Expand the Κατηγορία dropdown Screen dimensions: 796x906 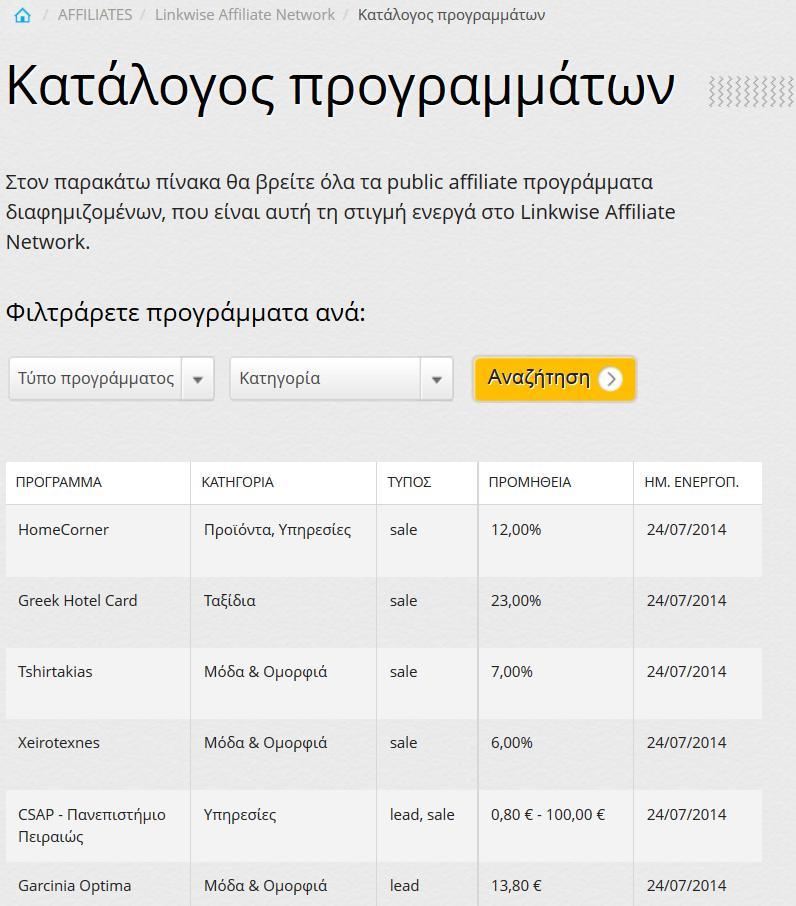[341, 378]
